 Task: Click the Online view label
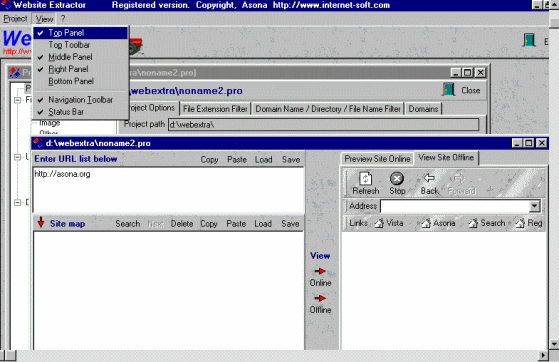tap(320, 283)
